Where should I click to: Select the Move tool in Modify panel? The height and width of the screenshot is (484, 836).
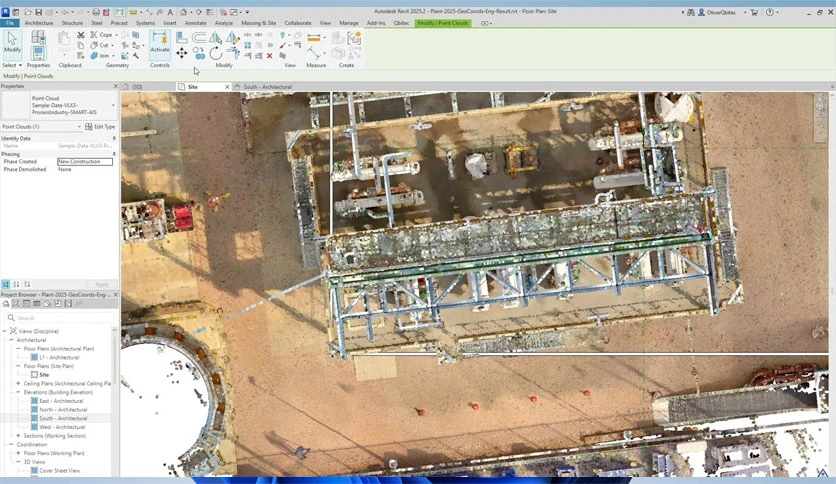(182, 53)
